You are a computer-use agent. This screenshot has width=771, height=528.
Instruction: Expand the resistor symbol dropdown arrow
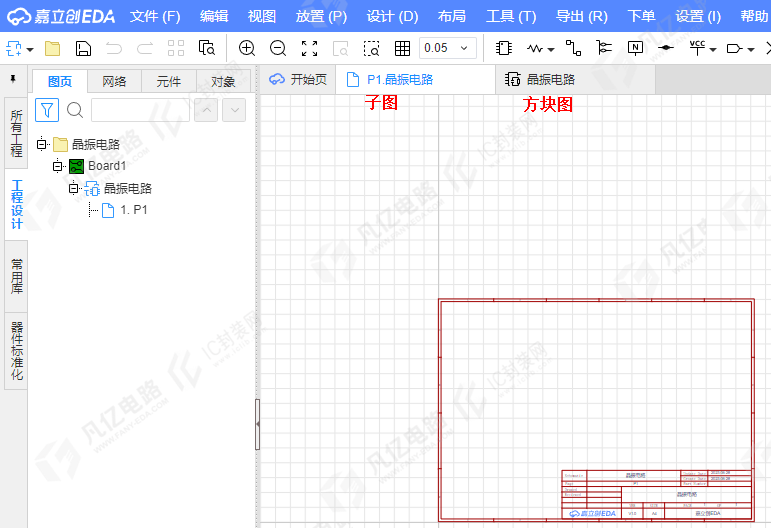click(551, 50)
